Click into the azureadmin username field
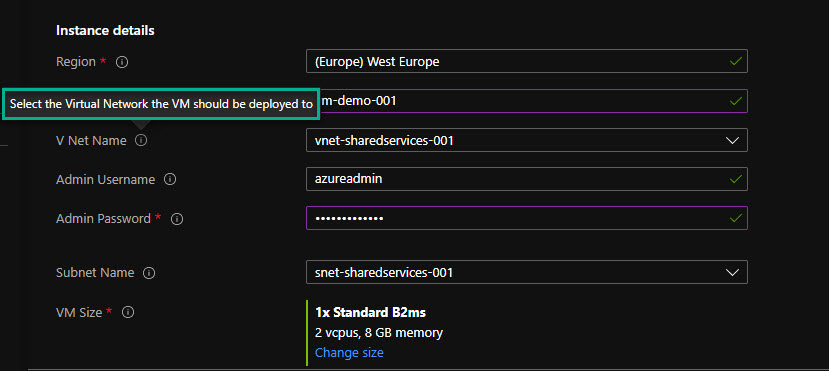Image resolution: width=829 pixels, height=371 pixels. (x=527, y=179)
